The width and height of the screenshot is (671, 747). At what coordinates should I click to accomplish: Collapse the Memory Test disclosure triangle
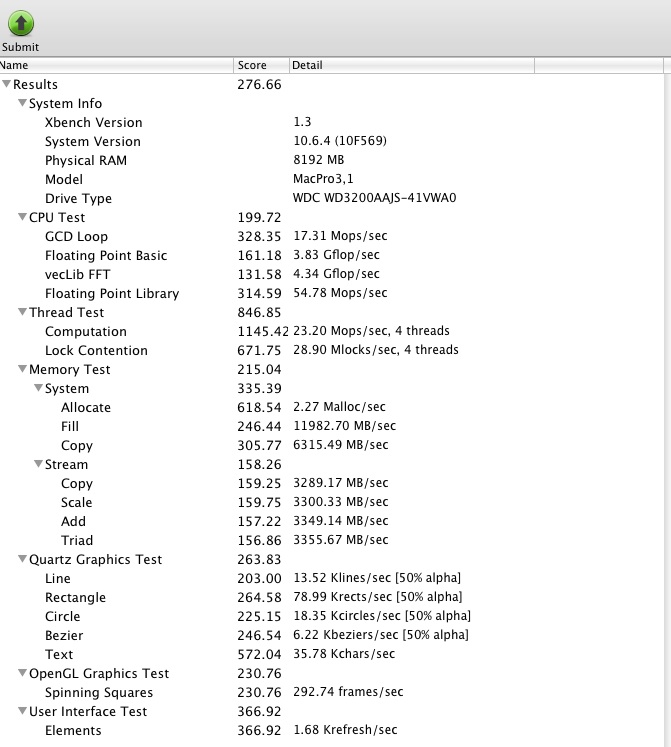point(22,369)
